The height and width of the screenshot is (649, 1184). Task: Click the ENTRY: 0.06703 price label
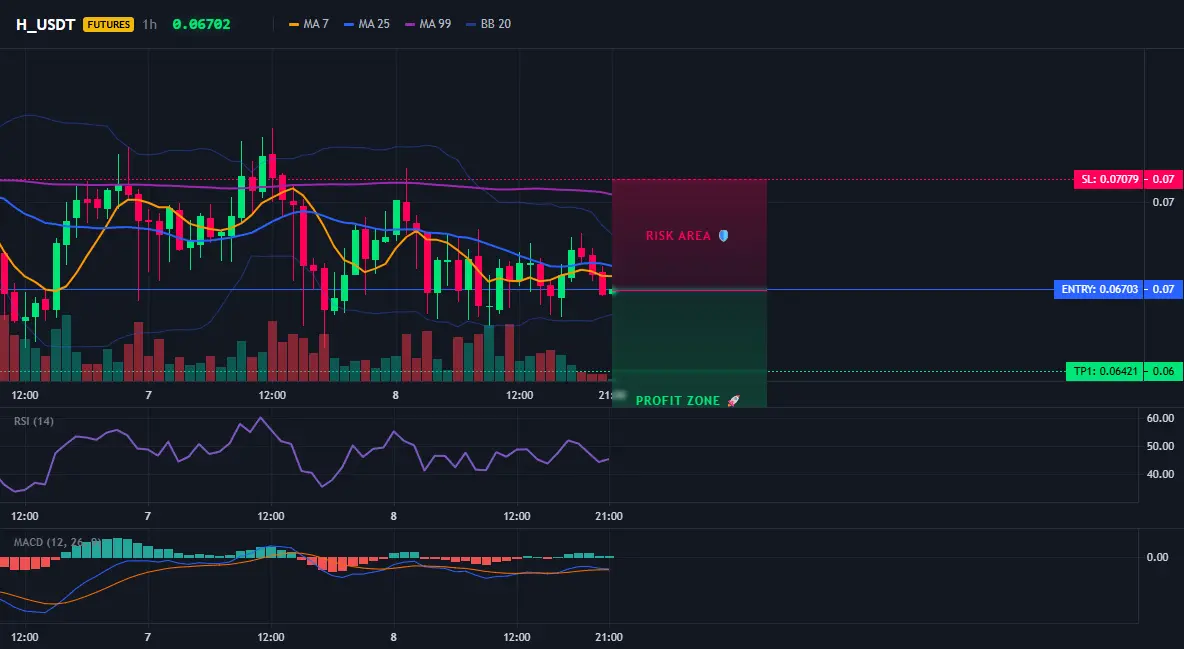pos(1099,289)
